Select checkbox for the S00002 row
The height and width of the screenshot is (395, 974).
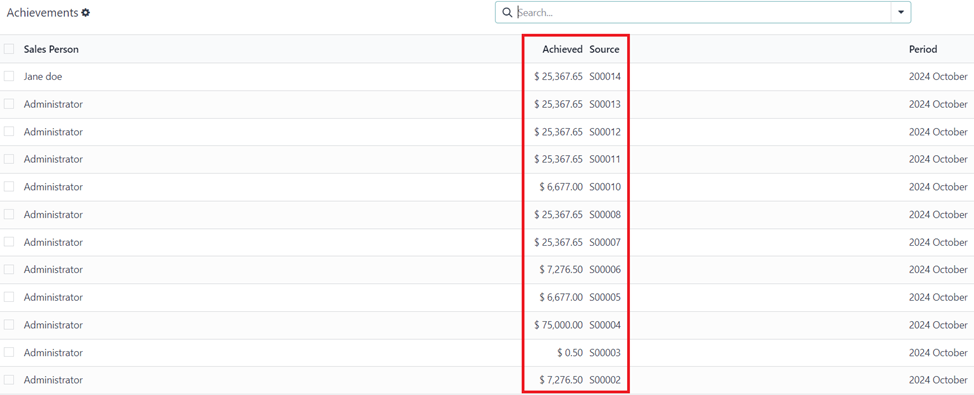[9, 380]
